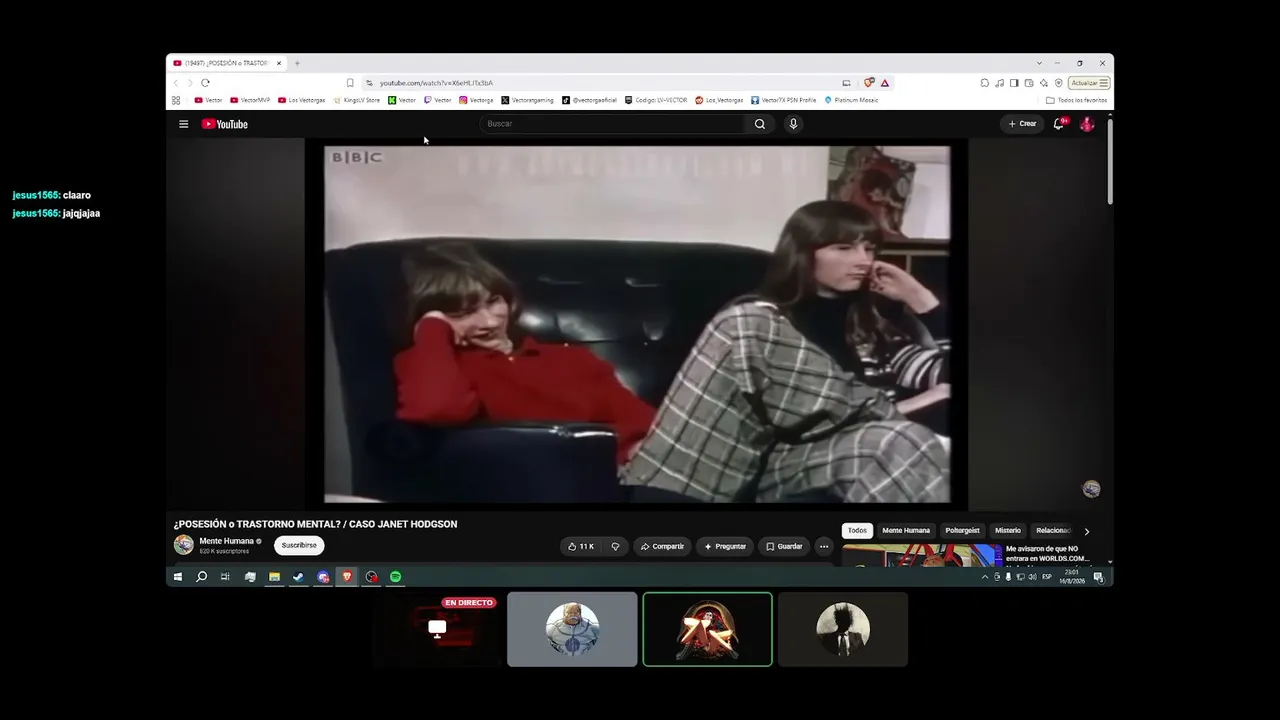Open the tab search chevron
The width and height of the screenshot is (1280, 720).
(x=1039, y=63)
